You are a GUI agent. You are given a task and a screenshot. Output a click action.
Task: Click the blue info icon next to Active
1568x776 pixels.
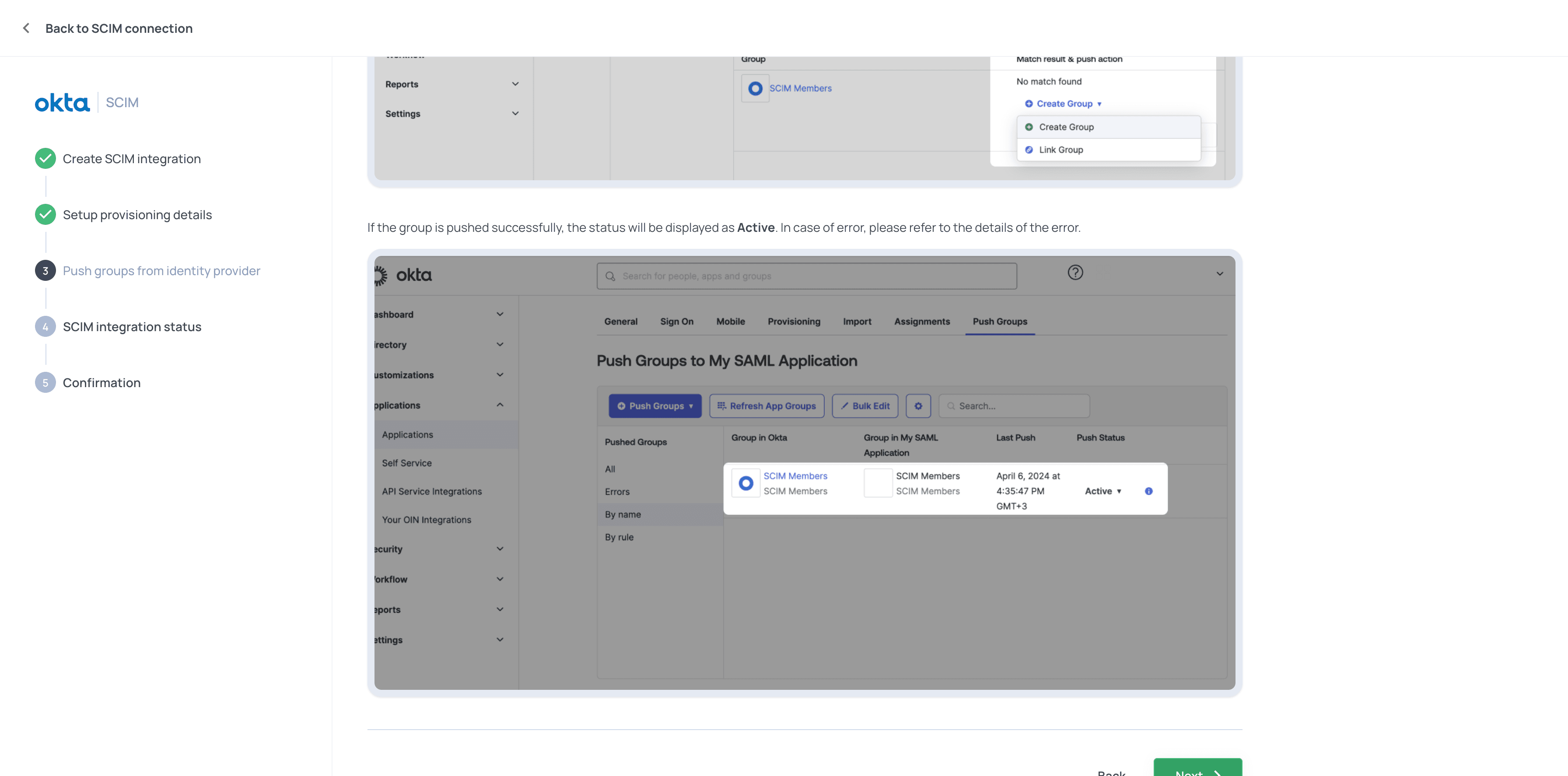pos(1148,491)
